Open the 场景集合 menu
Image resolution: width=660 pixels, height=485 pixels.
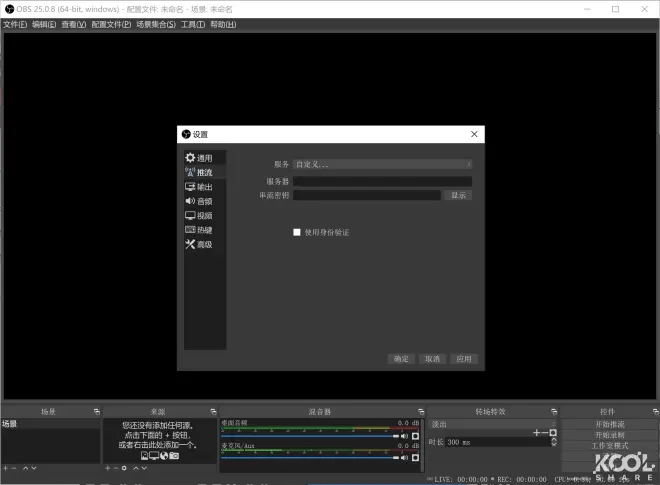click(156, 24)
